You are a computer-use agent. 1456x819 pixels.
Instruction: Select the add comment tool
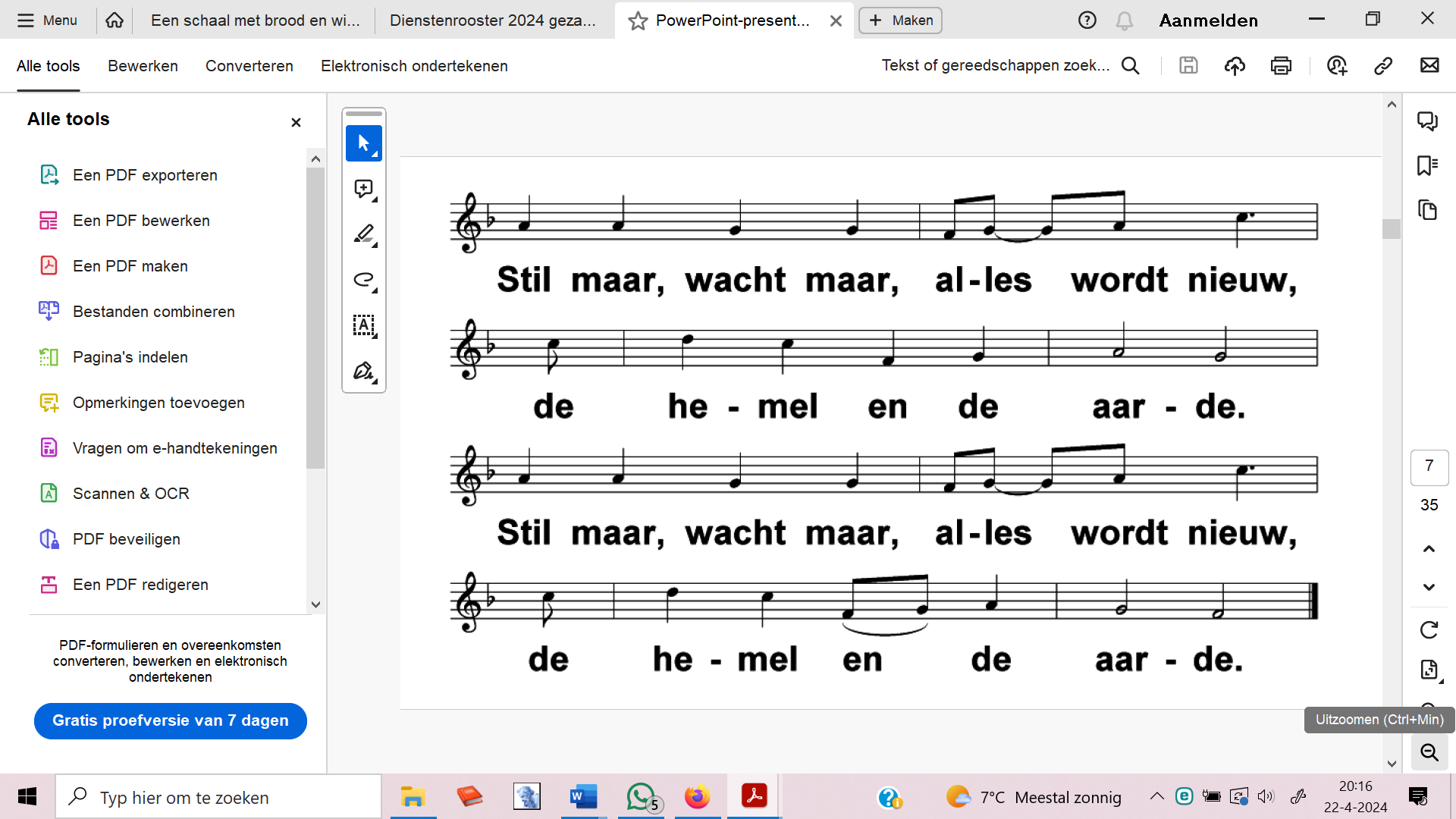click(364, 189)
